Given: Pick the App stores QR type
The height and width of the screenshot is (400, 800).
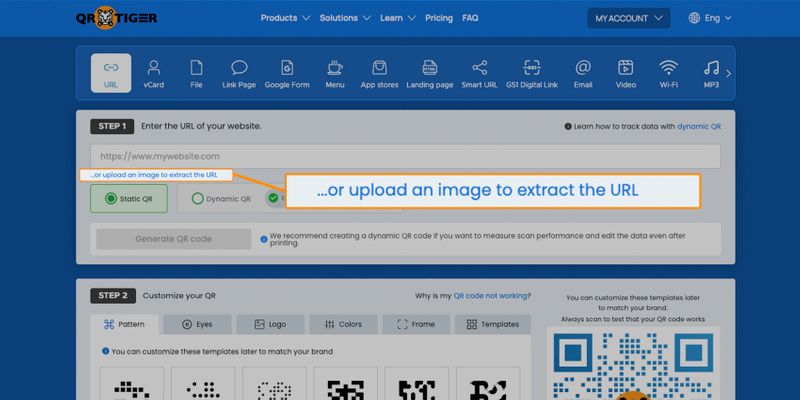Looking at the screenshot, I should pyautogui.click(x=379, y=73).
